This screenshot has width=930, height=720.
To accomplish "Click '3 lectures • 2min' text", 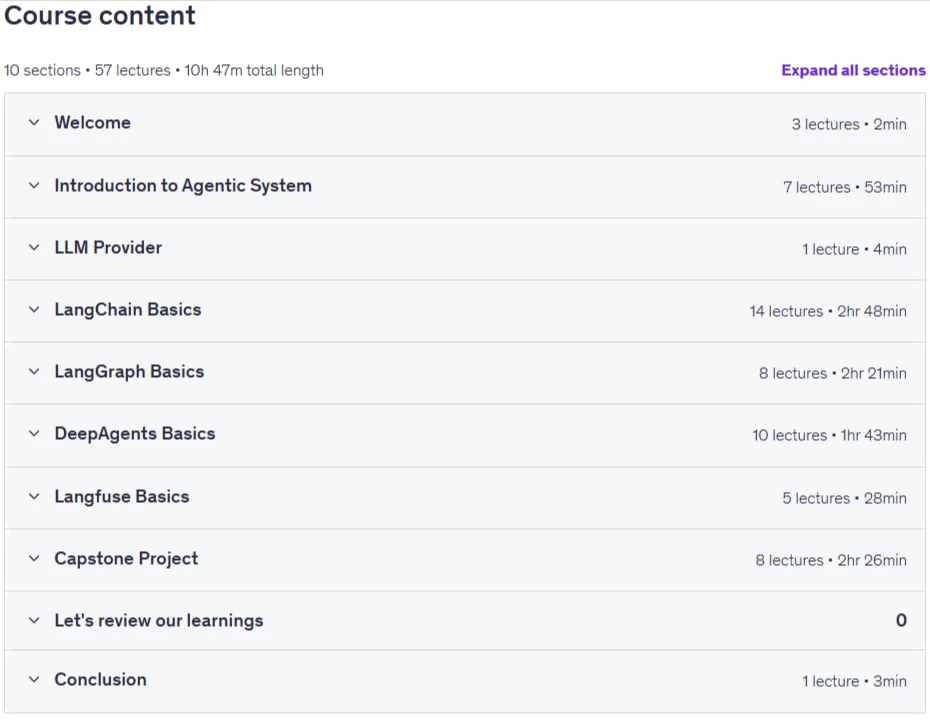I will point(849,125).
